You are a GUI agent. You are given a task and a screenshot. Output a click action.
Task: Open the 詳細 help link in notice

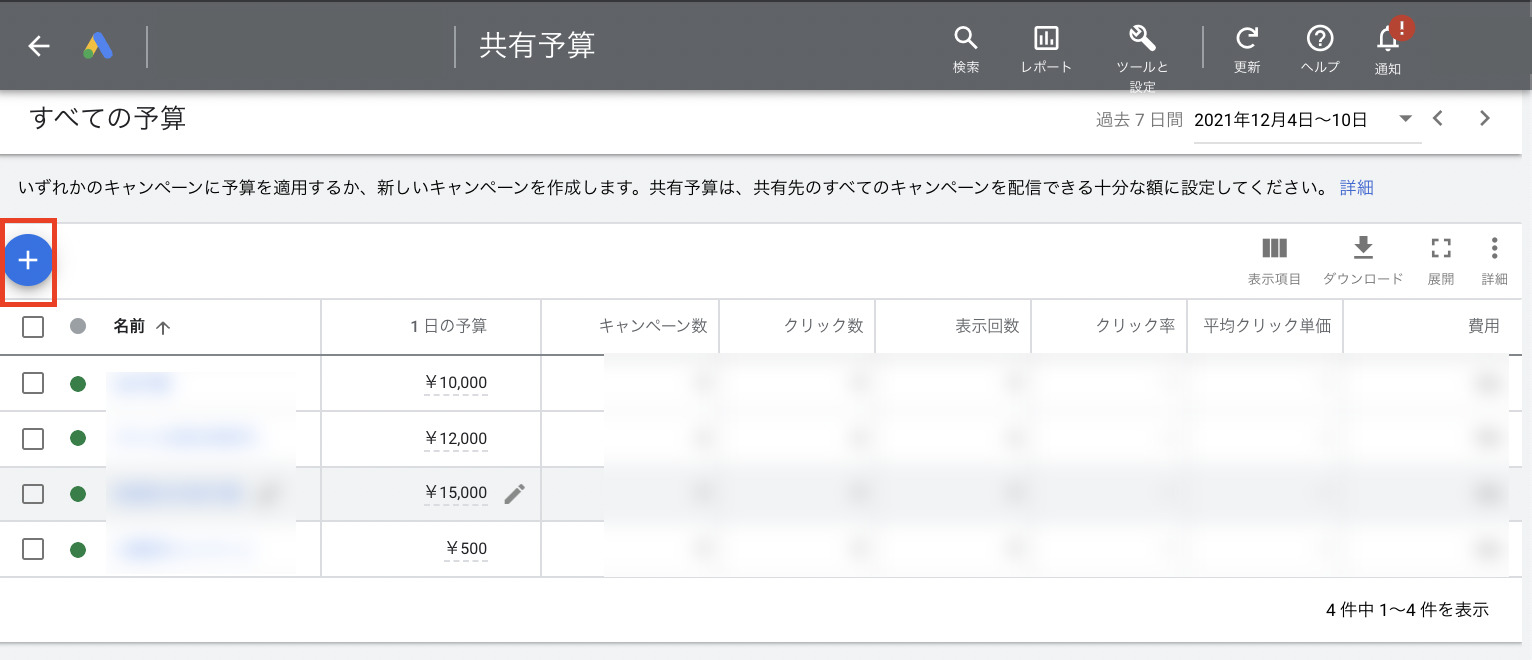1356,187
